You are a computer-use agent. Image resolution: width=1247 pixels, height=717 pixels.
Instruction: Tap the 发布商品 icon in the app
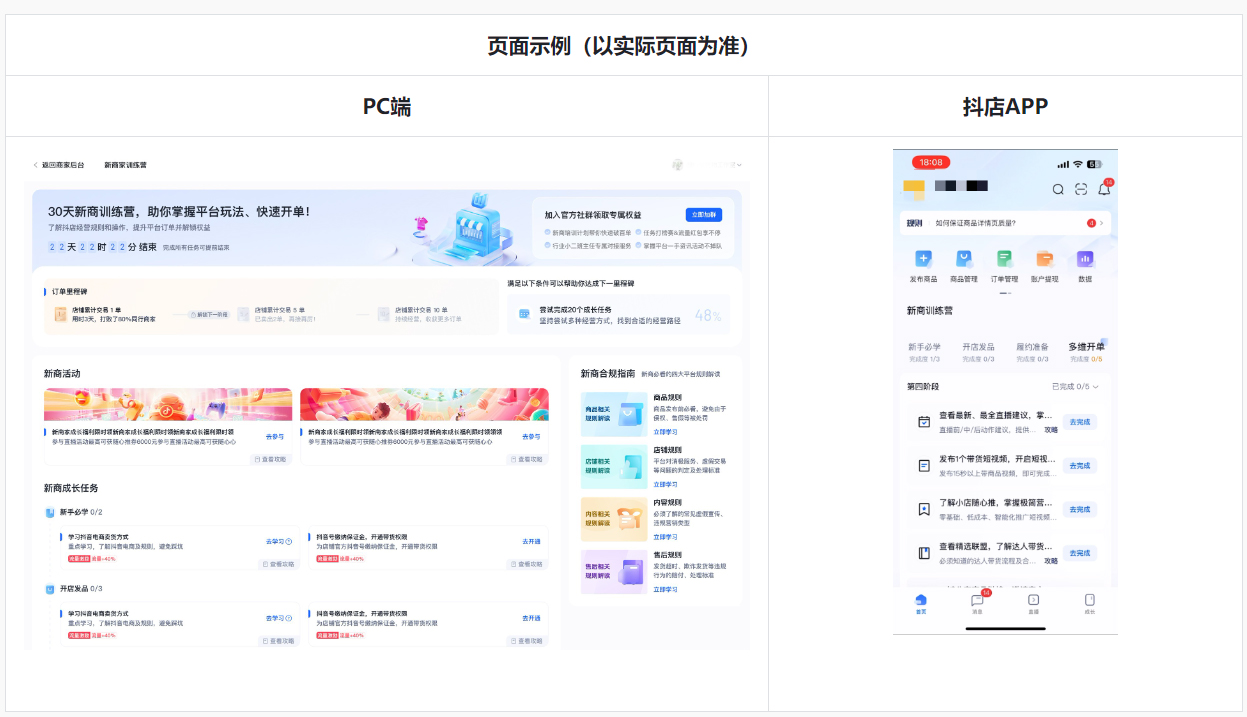pos(924,260)
